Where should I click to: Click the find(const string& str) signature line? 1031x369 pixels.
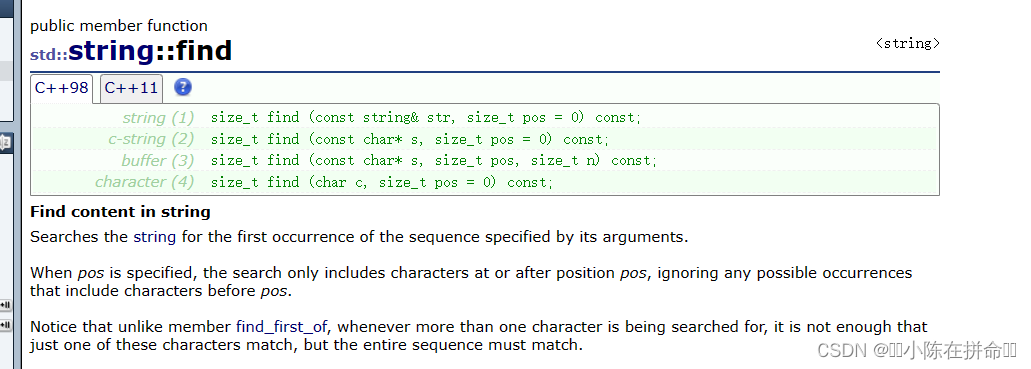(425, 118)
